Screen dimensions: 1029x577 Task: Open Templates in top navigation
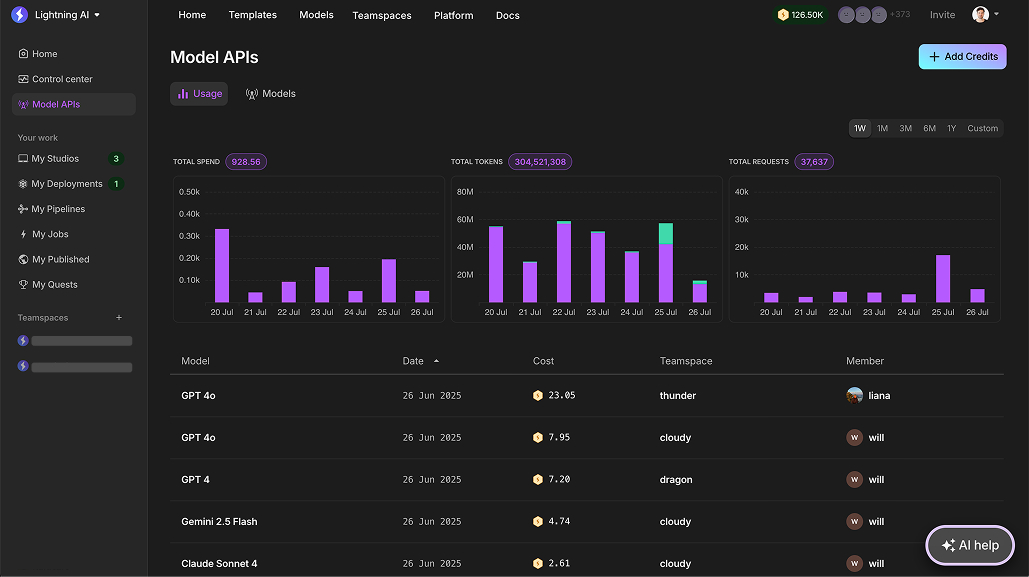(253, 15)
